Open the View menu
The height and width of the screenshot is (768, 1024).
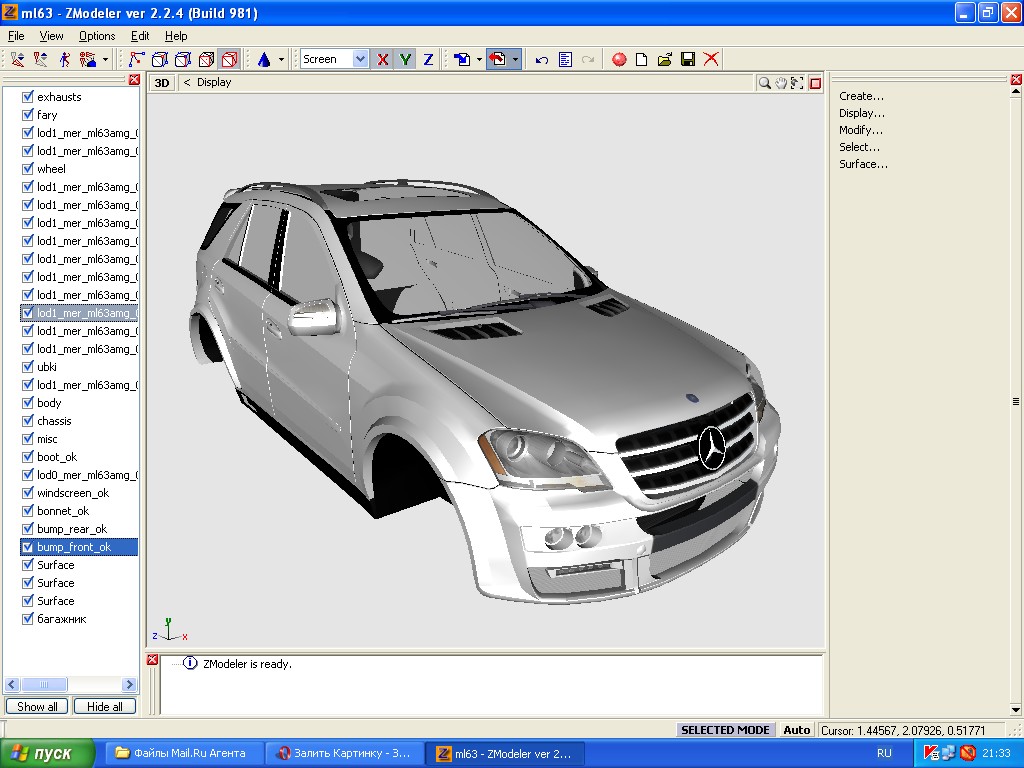pos(52,36)
